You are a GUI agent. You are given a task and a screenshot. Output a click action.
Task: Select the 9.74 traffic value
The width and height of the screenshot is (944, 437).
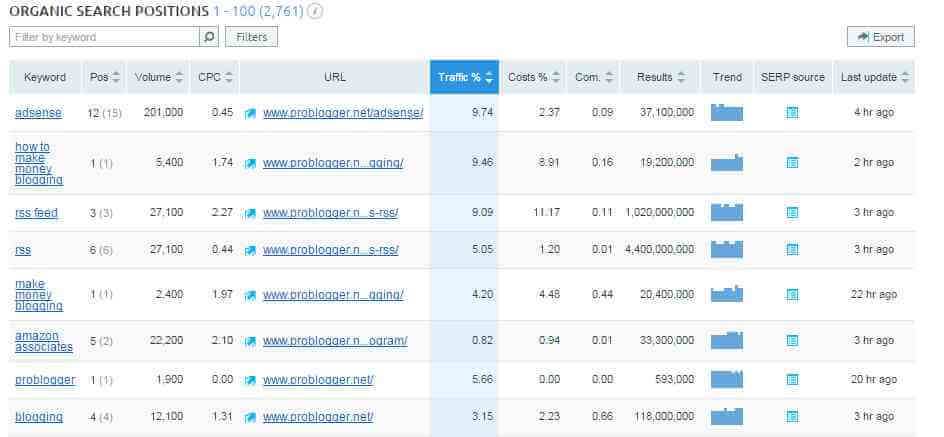click(x=483, y=113)
